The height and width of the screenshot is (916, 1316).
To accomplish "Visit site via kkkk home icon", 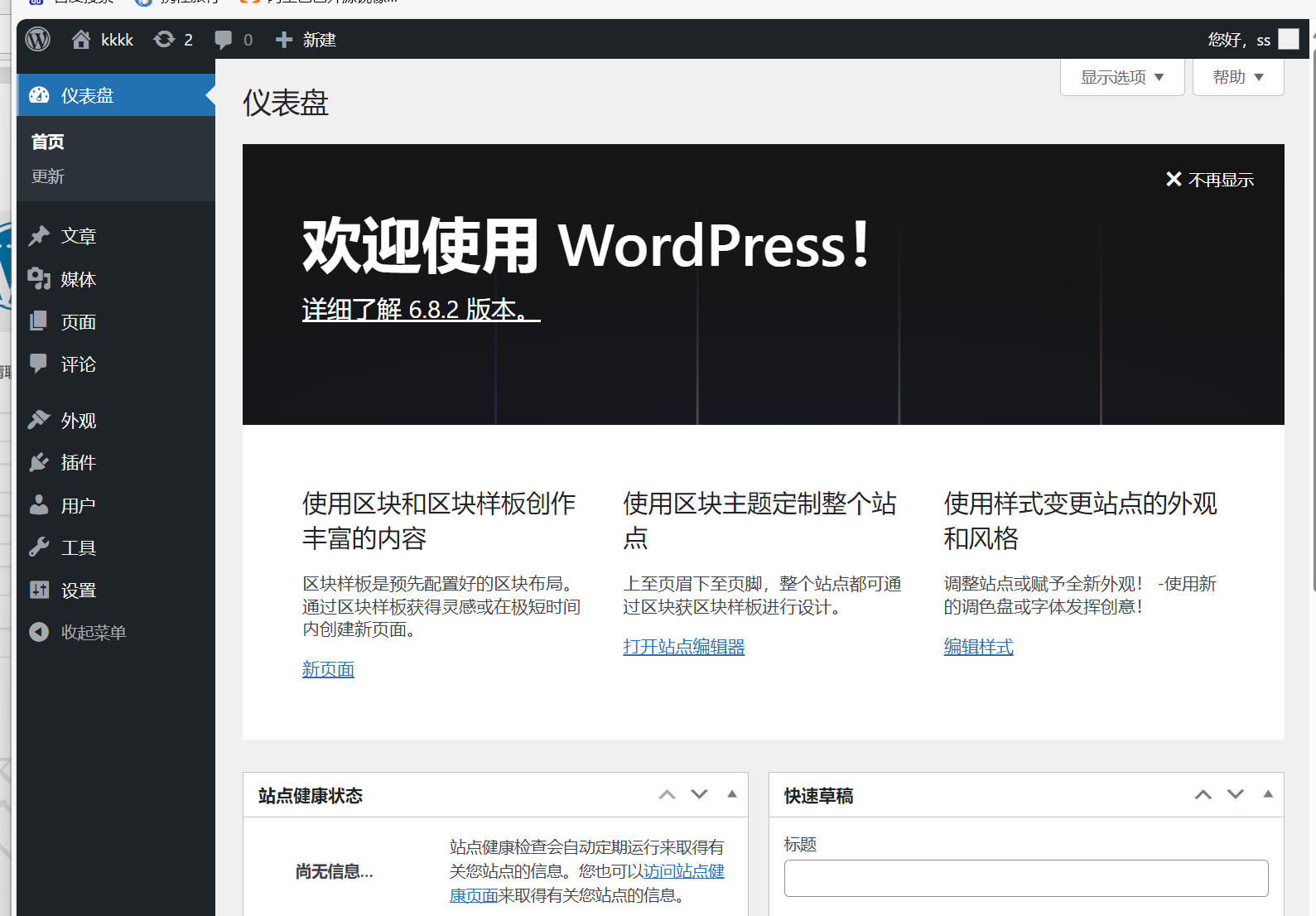I will point(81,39).
